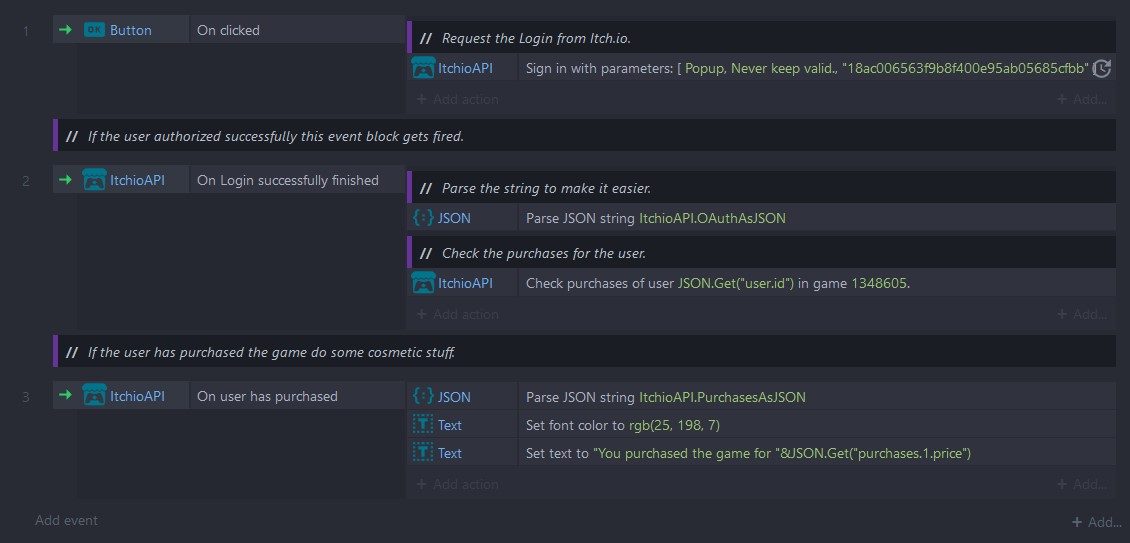The height and width of the screenshot is (543, 1130).
Task: Select the On clicked condition
Action: click(228, 30)
